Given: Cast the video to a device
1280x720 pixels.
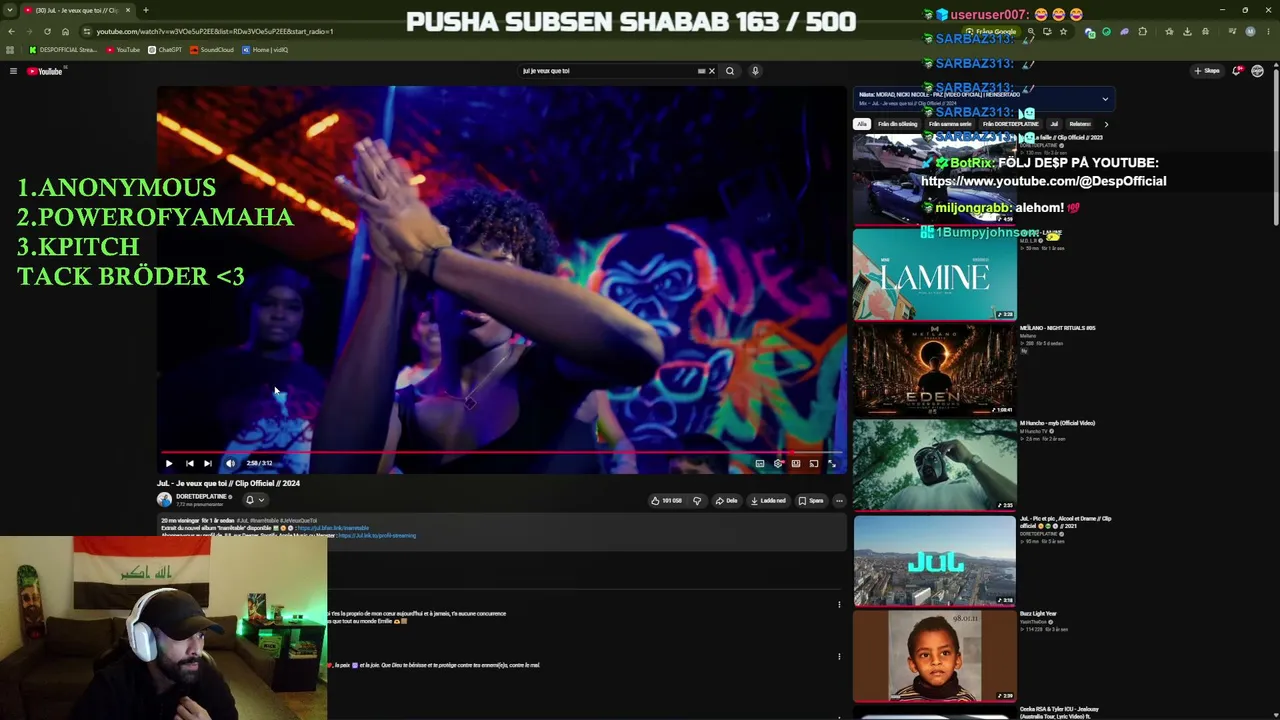Looking at the screenshot, I should pos(814,463).
